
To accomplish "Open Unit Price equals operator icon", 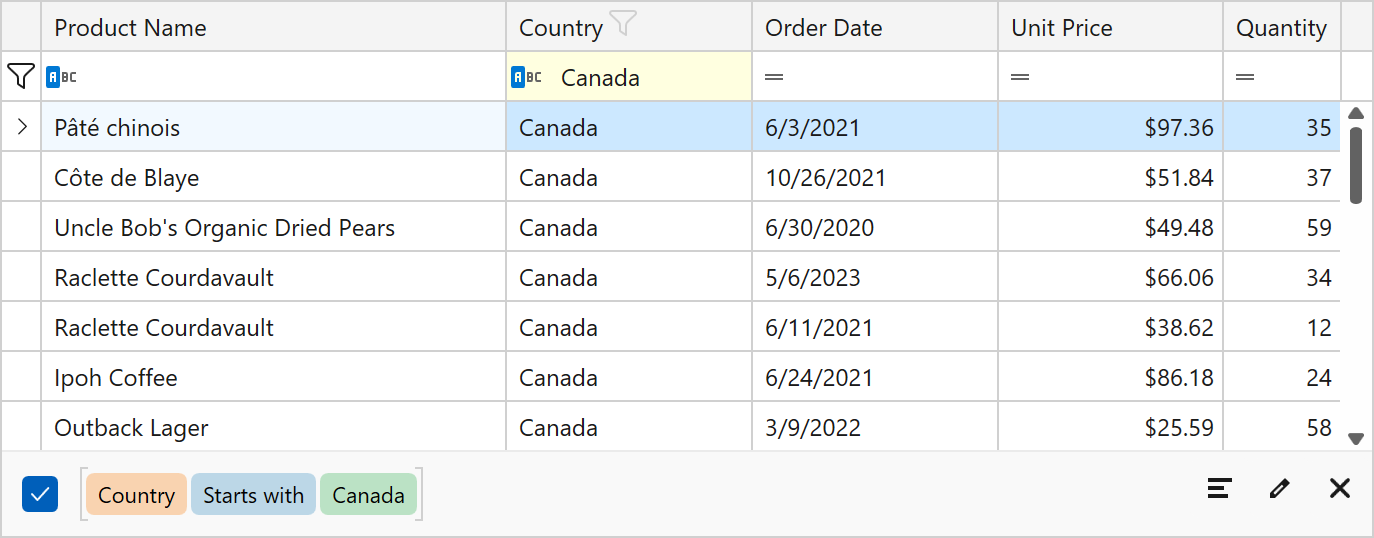I will (1020, 77).
